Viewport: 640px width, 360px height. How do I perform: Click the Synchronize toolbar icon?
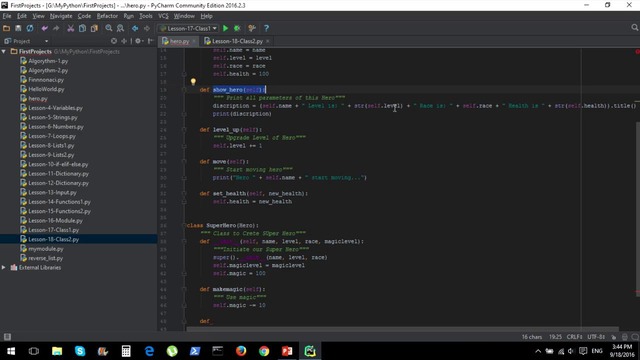coord(30,28)
